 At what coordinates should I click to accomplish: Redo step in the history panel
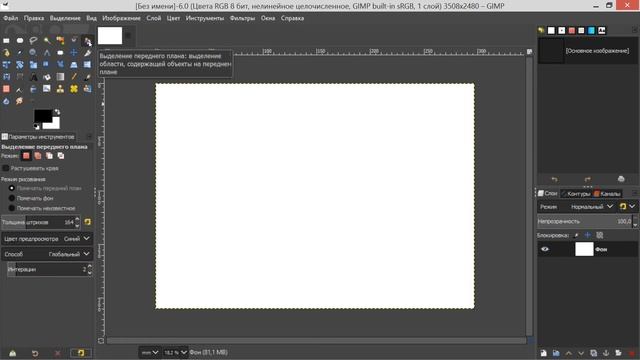pos(587,179)
